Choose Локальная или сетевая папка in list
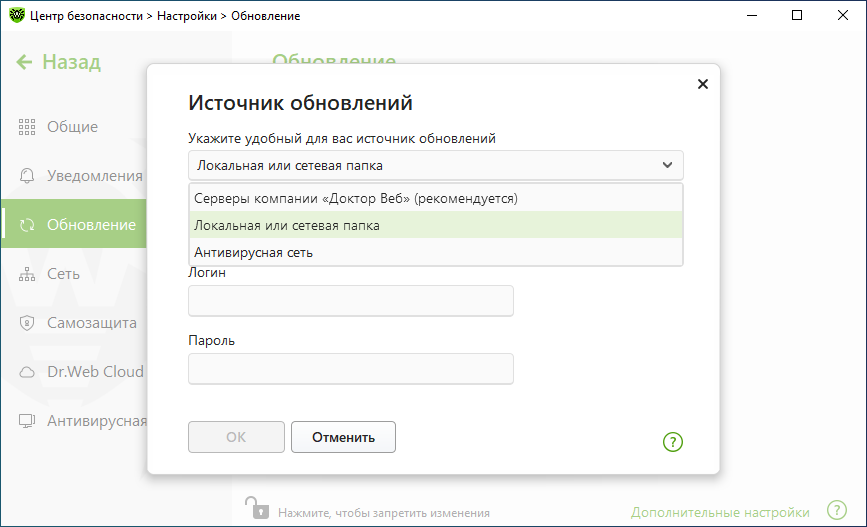Screen dimensions: 867x527 tap(436, 225)
